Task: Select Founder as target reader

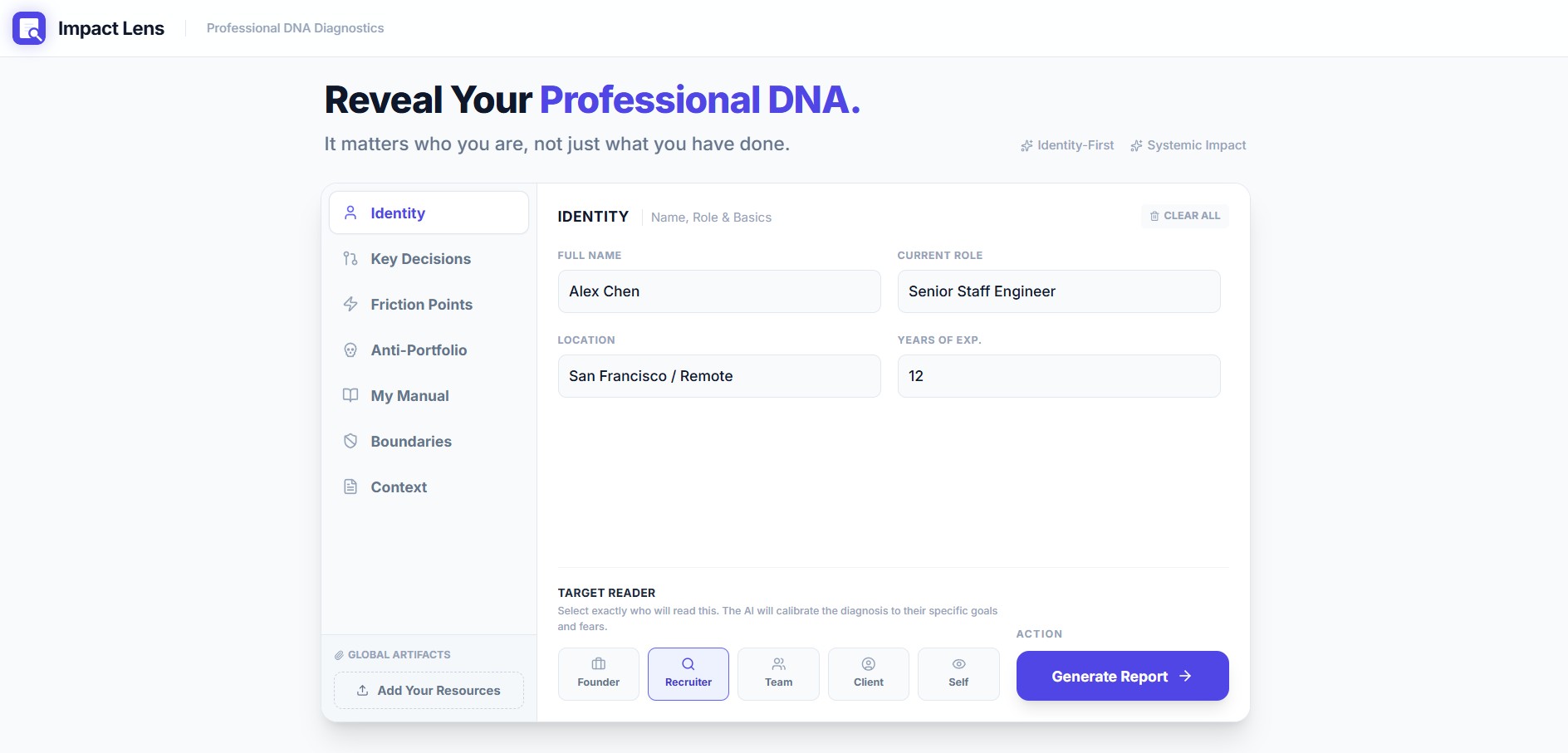Action: point(599,673)
